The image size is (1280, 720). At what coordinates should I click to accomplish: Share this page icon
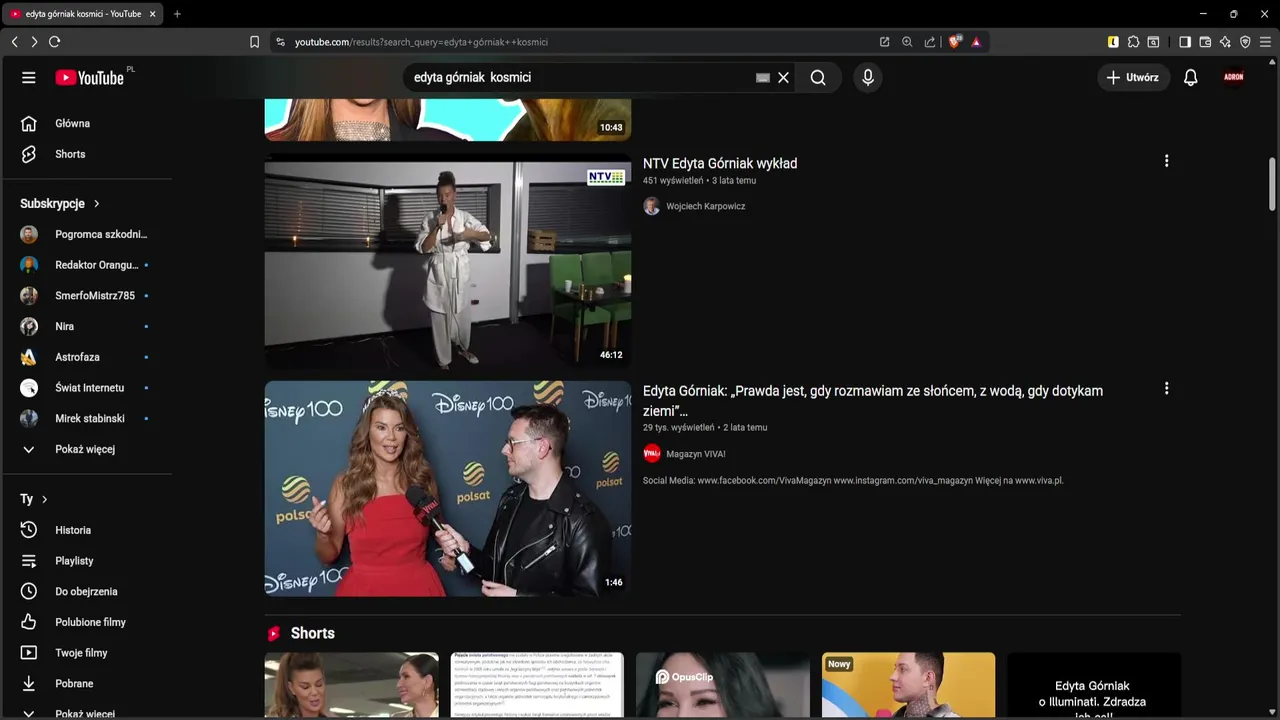tap(930, 42)
